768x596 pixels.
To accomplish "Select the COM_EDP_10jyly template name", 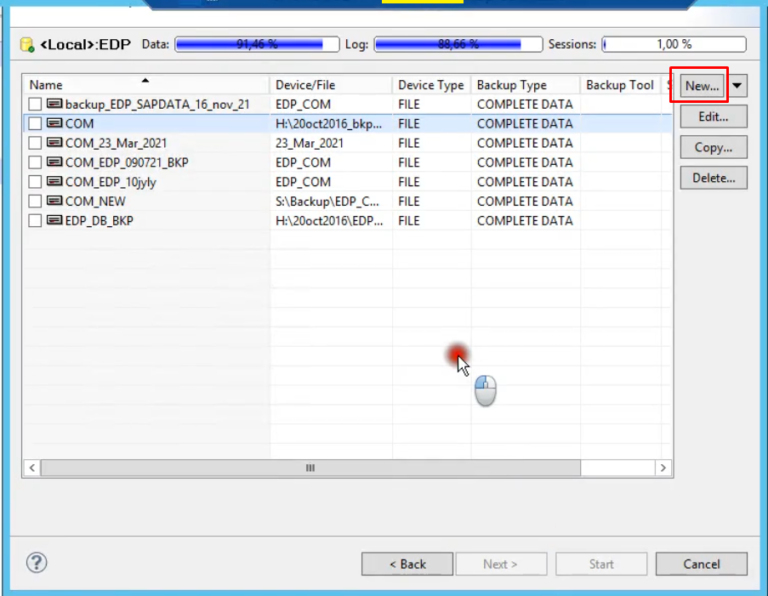I will (x=111, y=182).
